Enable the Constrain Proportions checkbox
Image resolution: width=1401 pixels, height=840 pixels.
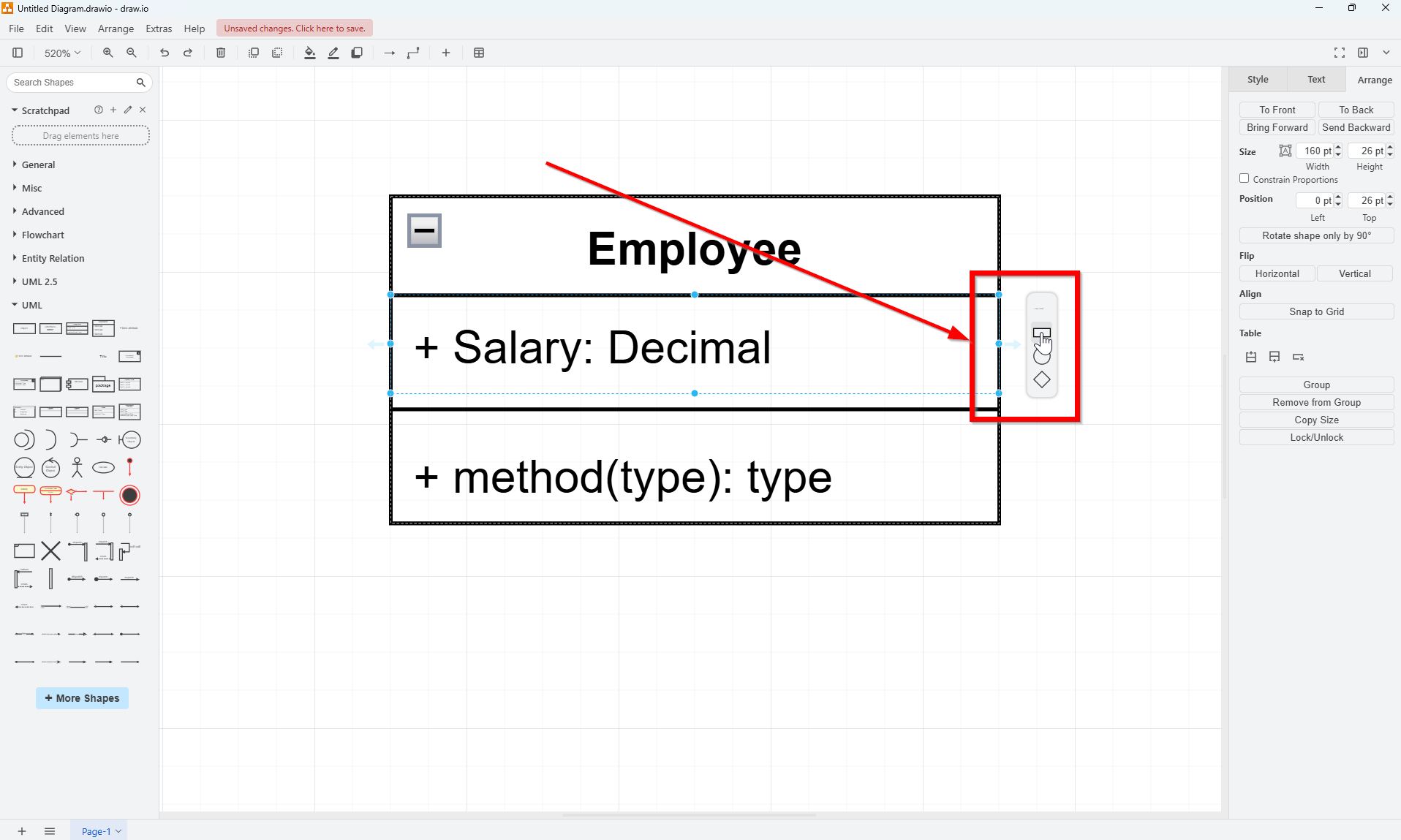coord(1244,178)
